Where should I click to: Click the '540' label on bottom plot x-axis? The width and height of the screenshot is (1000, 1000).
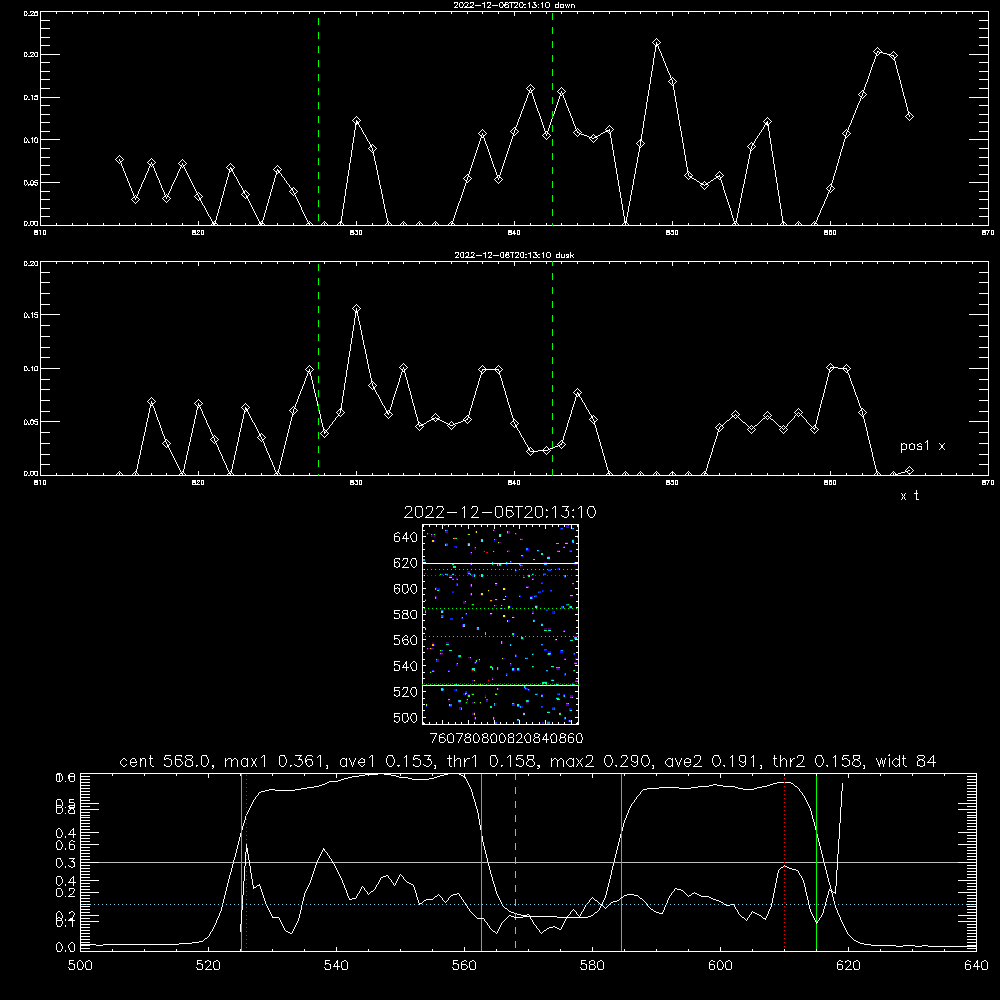pyautogui.click(x=336, y=966)
